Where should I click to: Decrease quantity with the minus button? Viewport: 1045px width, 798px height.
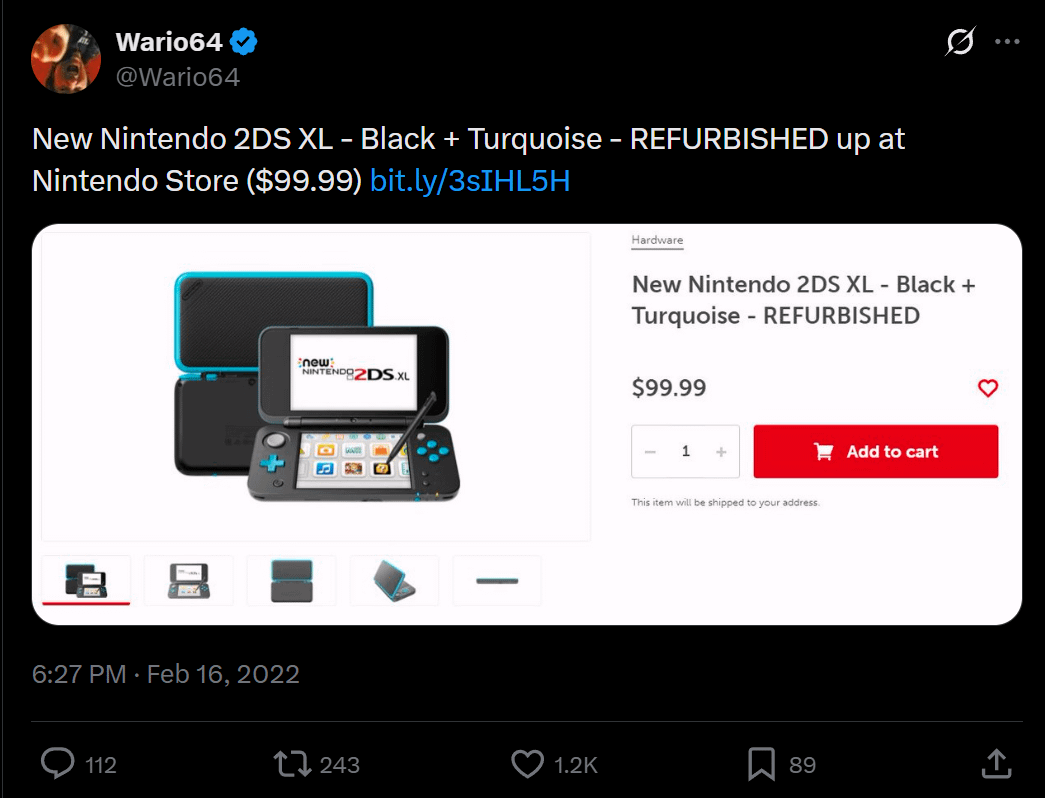coord(650,452)
